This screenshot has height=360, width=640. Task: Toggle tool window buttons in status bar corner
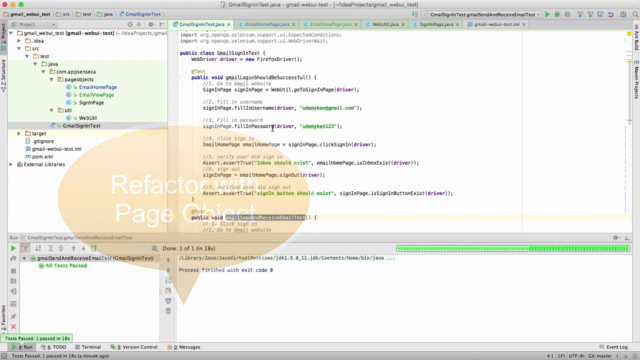tap(4, 356)
